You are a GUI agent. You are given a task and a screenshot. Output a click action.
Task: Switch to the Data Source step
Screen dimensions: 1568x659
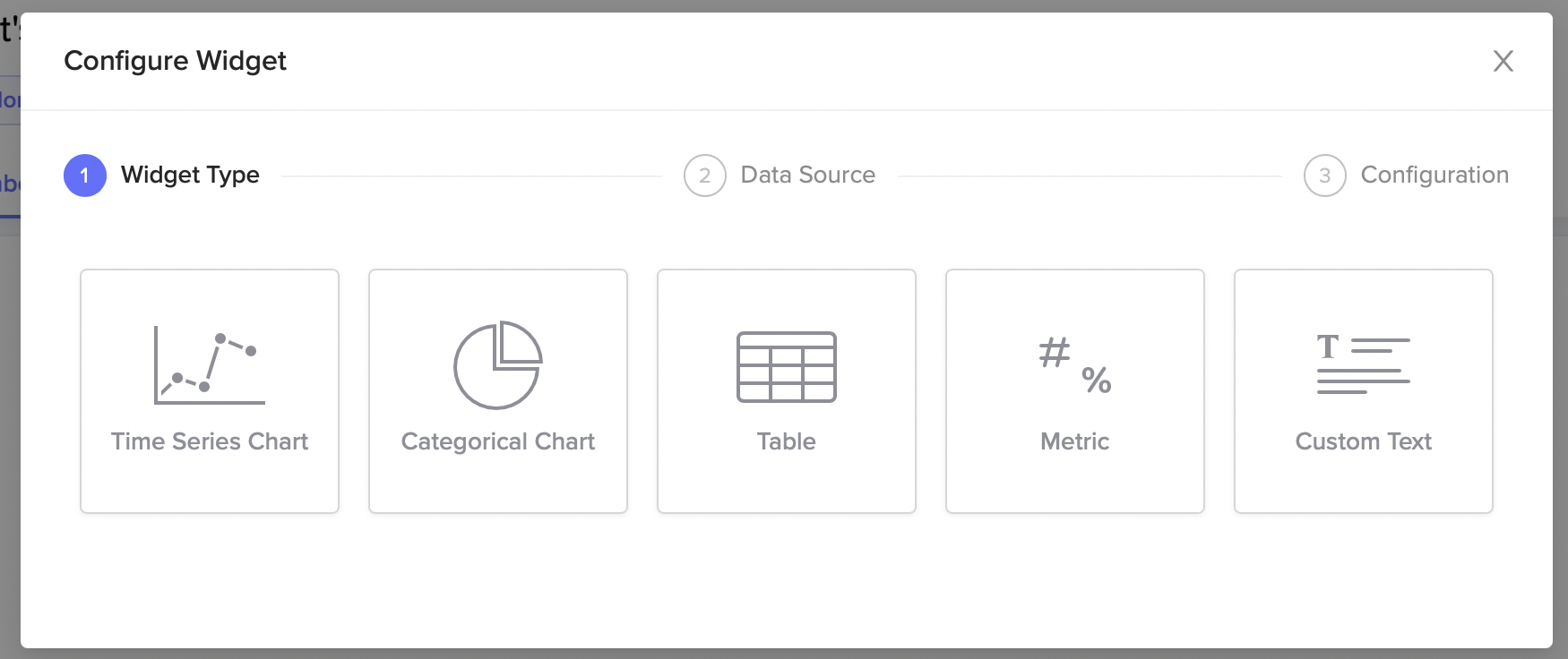[x=808, y=175]
